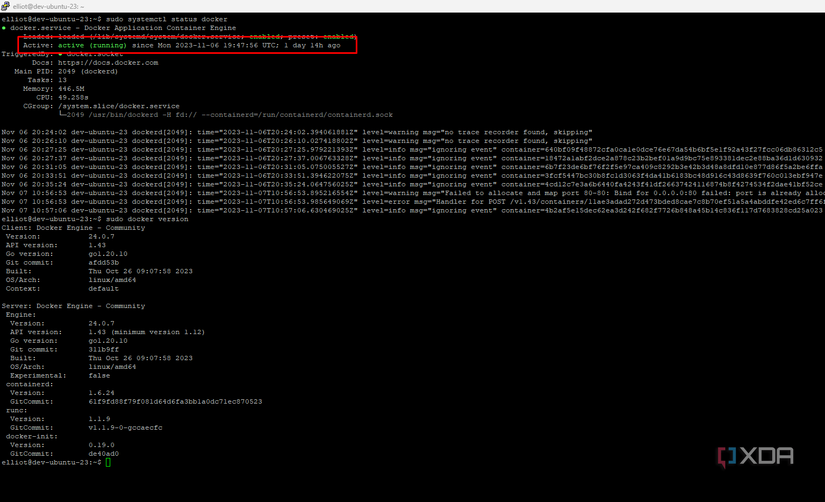Click the 'since Mon 2023-11-06 19:47:56 UTC' timestamp
The height and width of the screenshot is (502, 825).
205,45
